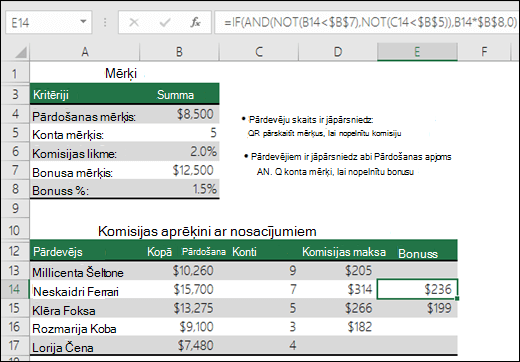Click the Komisijas aprēķini ar nosacījumiem title
The image size is (520, 362).
207,231
